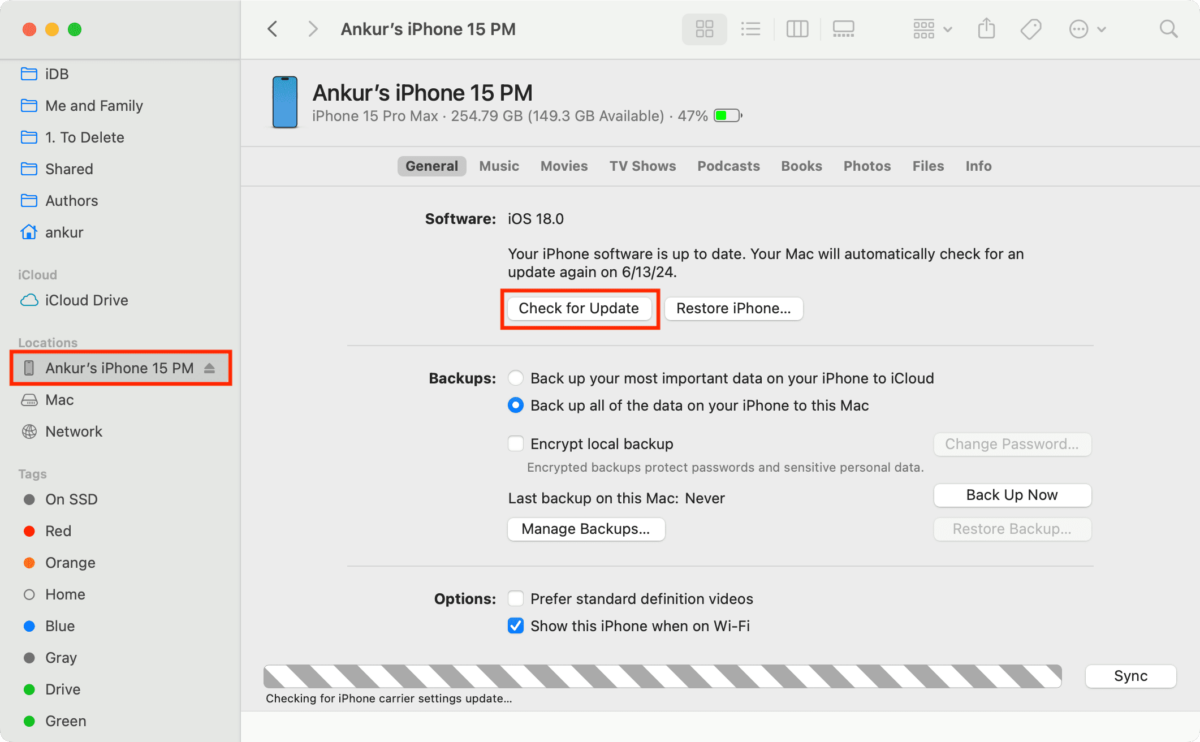Eject Ankur's iPhone 15 PM

click(x=209, y=368)
